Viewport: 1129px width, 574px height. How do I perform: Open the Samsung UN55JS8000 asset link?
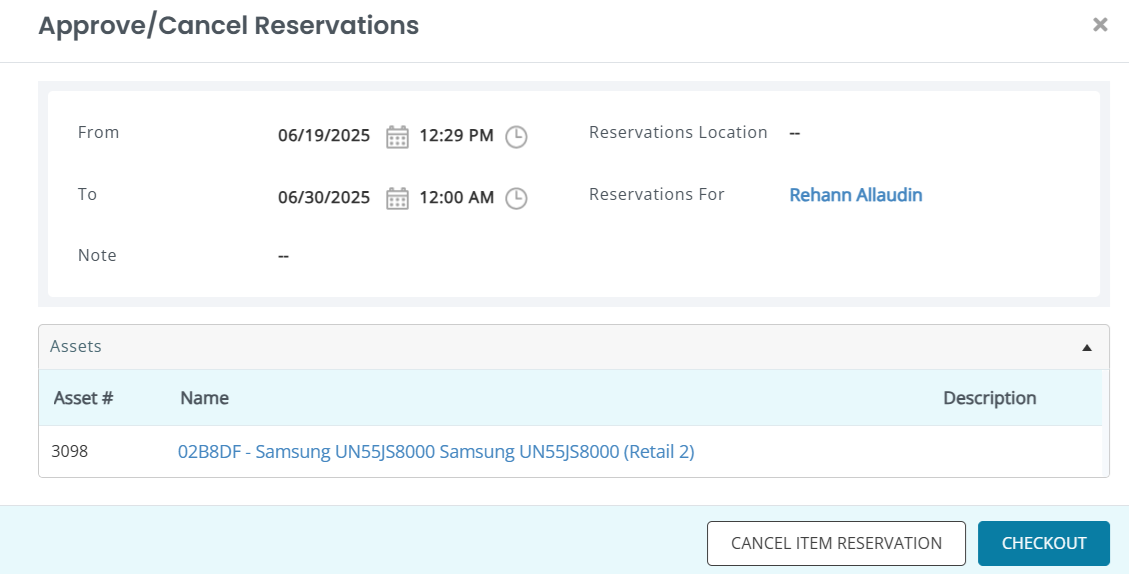(x=436, y=452)
